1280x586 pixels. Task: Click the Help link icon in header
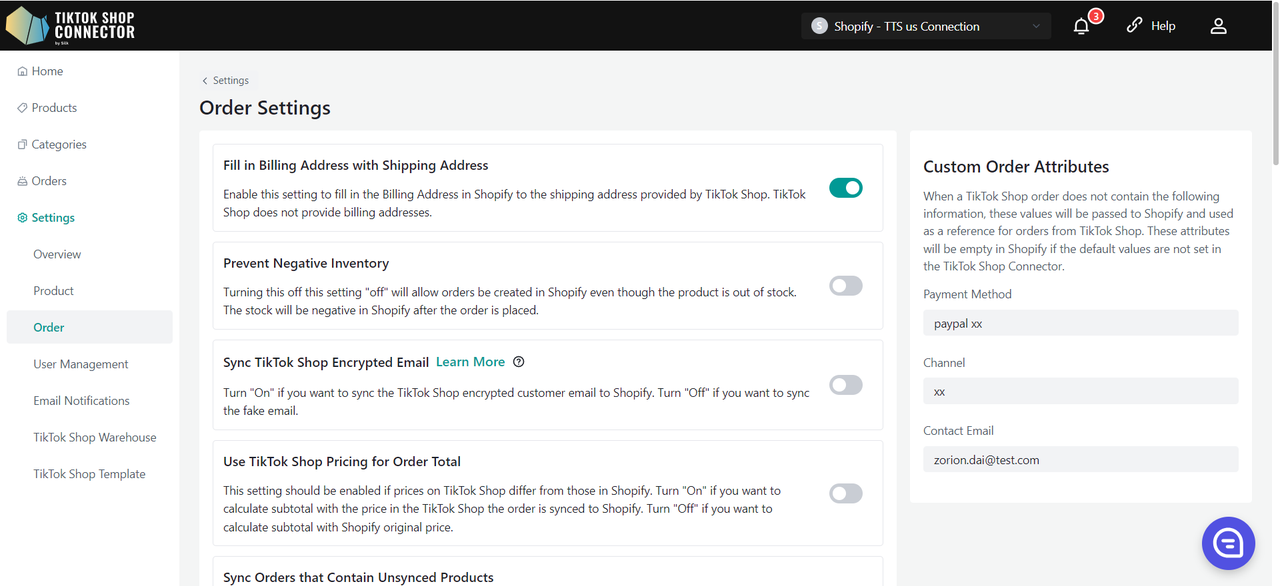(x=1134, y=26)
